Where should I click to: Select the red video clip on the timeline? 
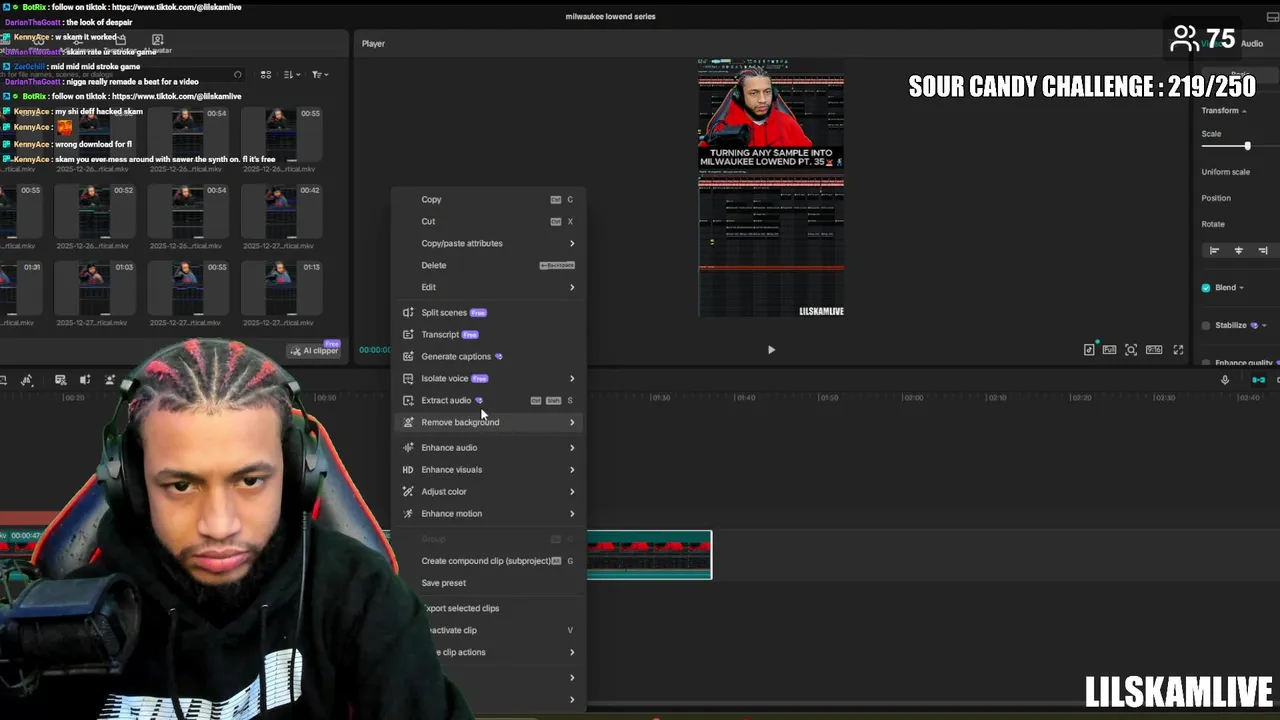[x=649, y=555]
